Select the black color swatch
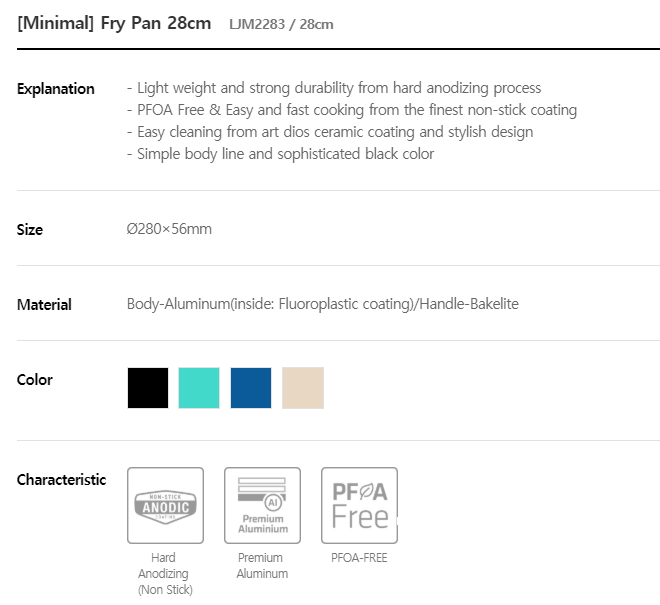Viewport: 660px width, 605px height. (148, 388)
